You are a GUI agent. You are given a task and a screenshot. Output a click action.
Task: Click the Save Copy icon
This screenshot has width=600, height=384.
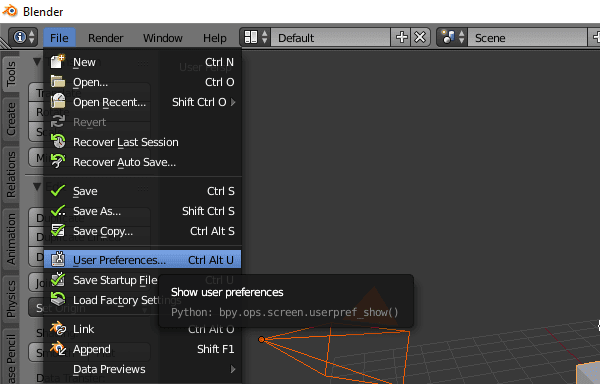[58, 231]
